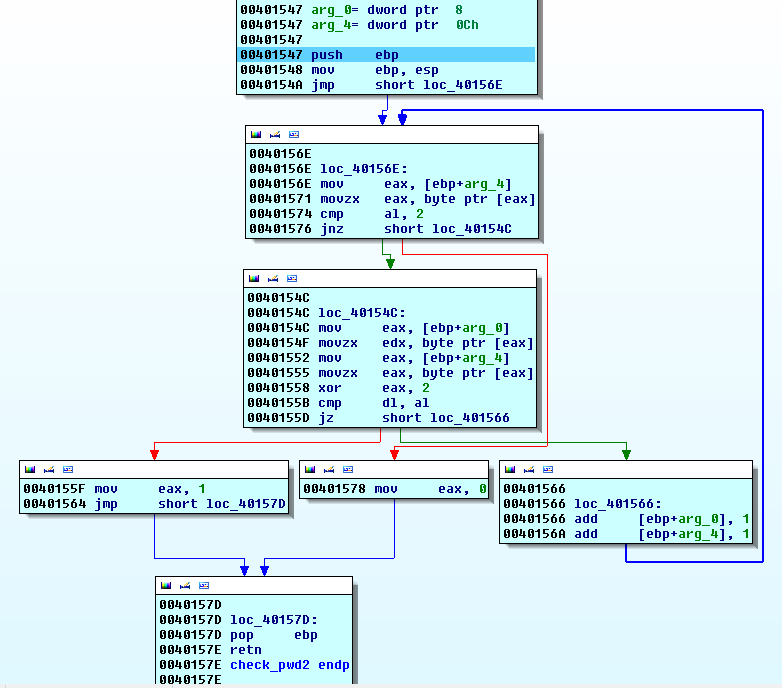Click the third header icon in the loc_40157D block

point(204,586)
